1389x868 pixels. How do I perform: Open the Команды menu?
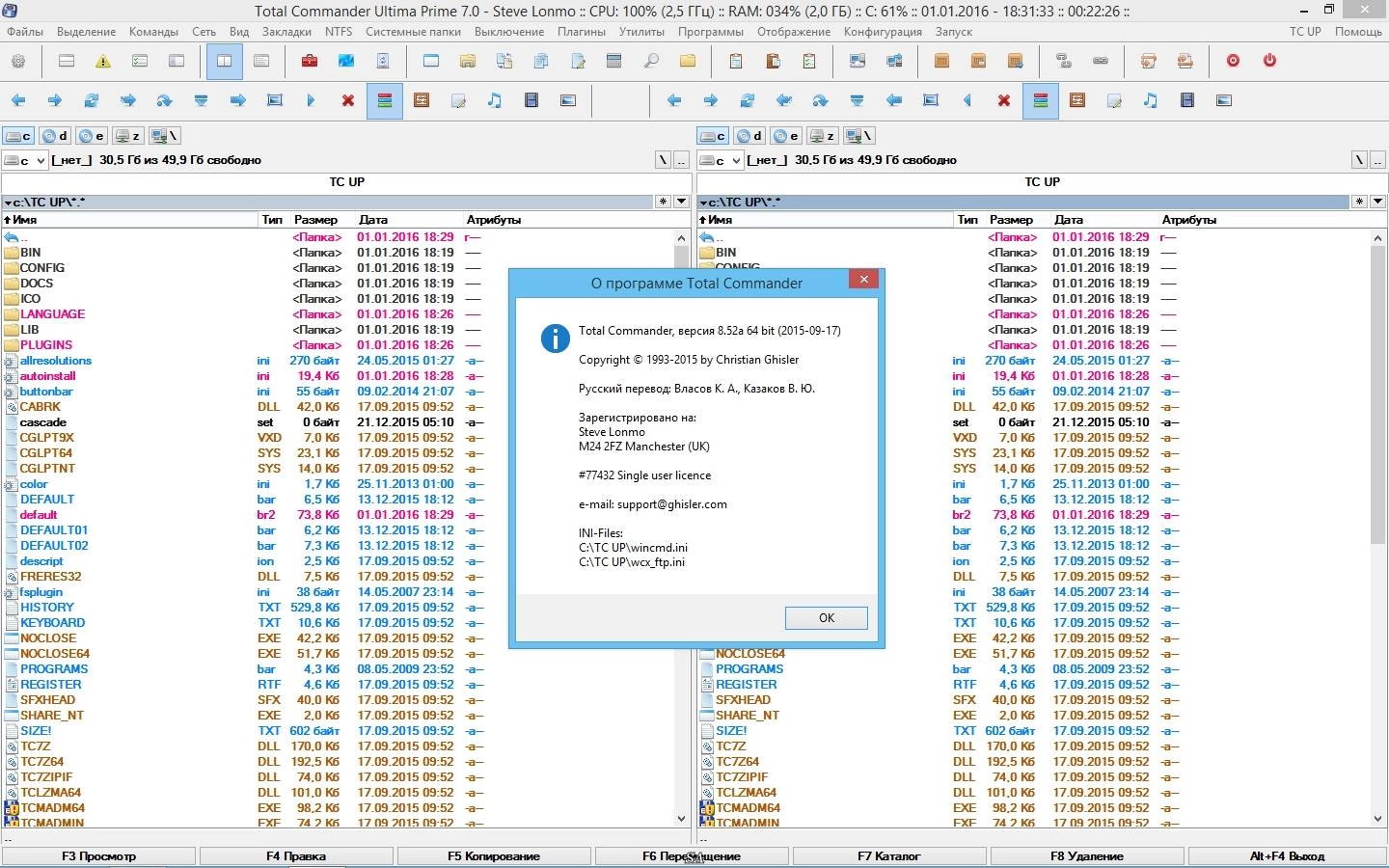pos(153,31)
